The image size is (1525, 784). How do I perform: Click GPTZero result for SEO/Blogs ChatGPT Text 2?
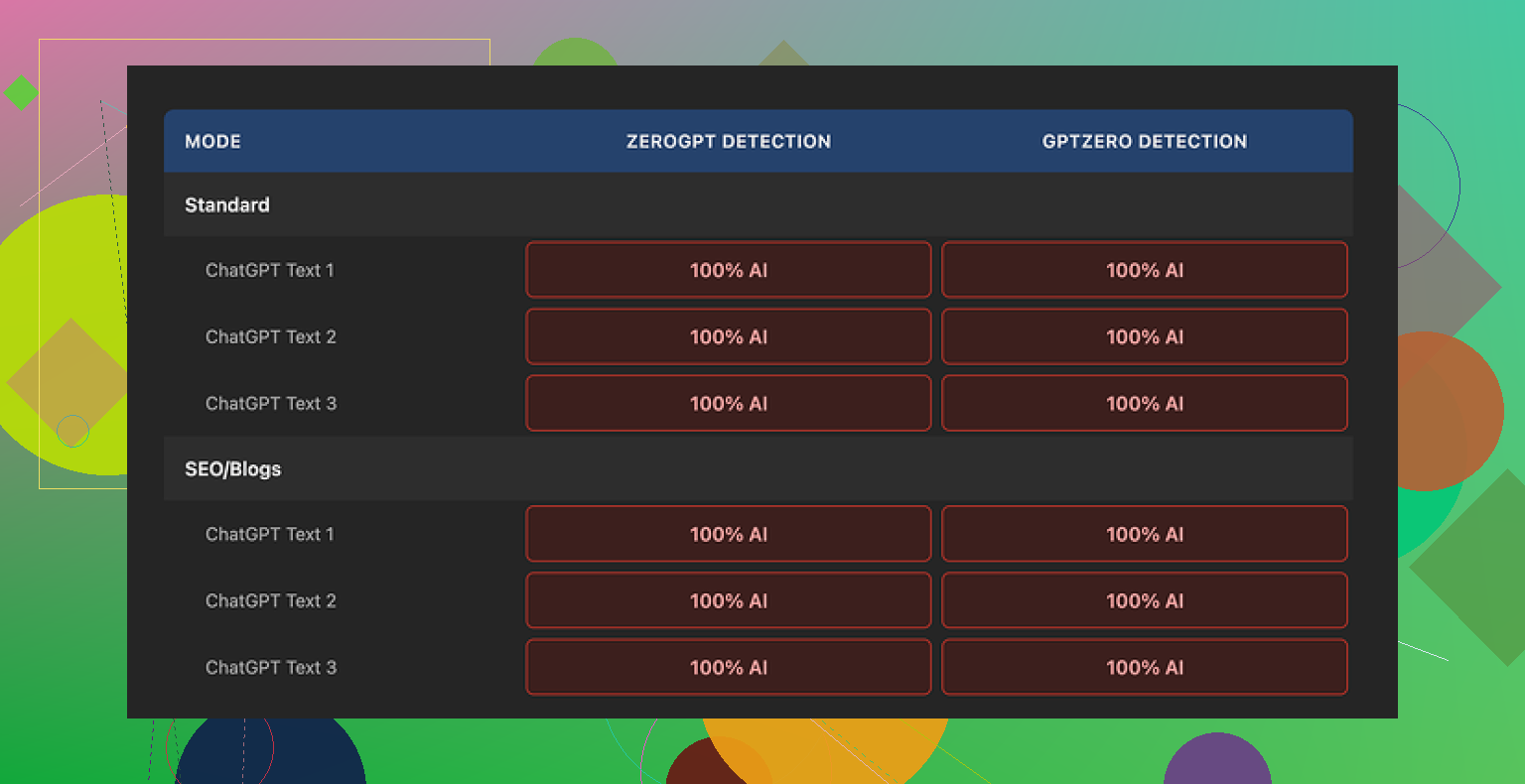tap(1144, 600)
